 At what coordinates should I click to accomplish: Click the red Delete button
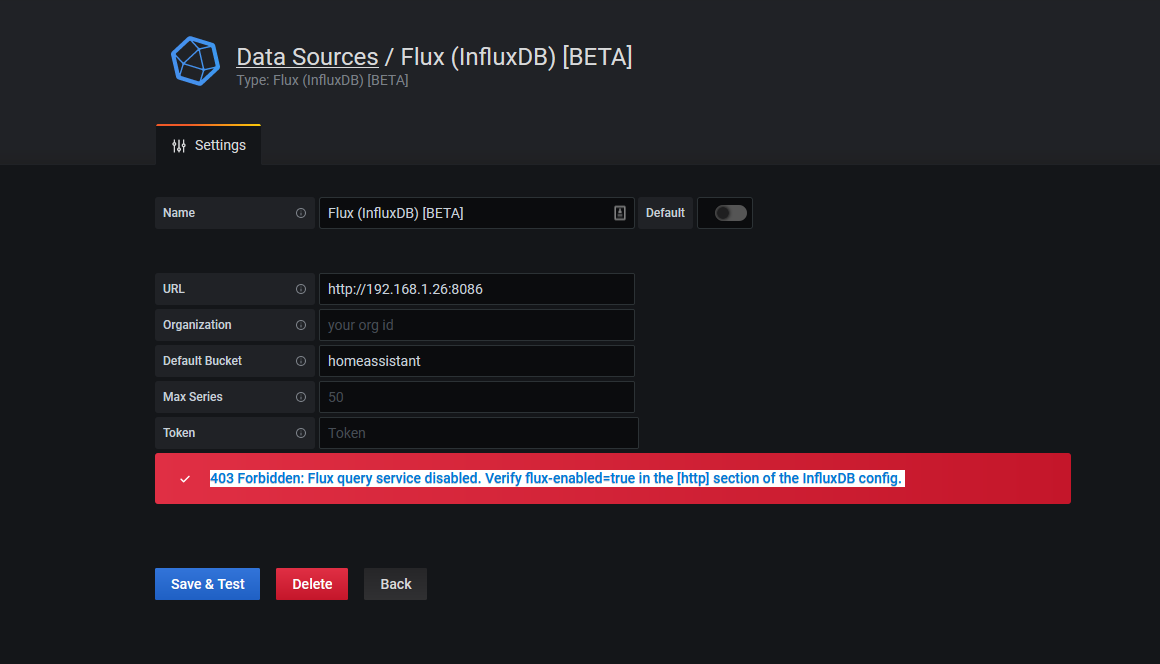click(312, 584)
